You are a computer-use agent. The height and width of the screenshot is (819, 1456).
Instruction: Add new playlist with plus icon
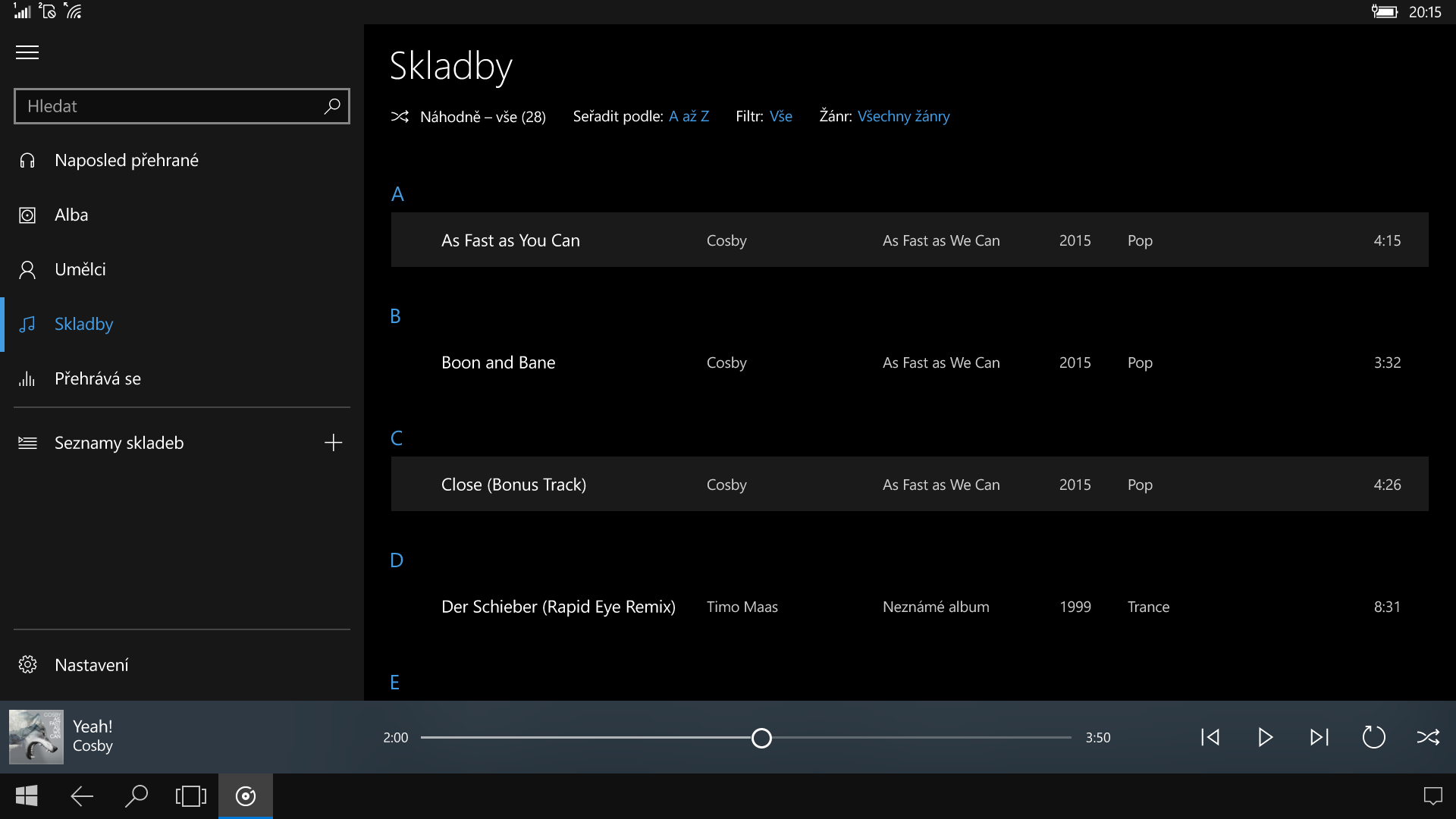pyautogui.click(x=333, y=443)
